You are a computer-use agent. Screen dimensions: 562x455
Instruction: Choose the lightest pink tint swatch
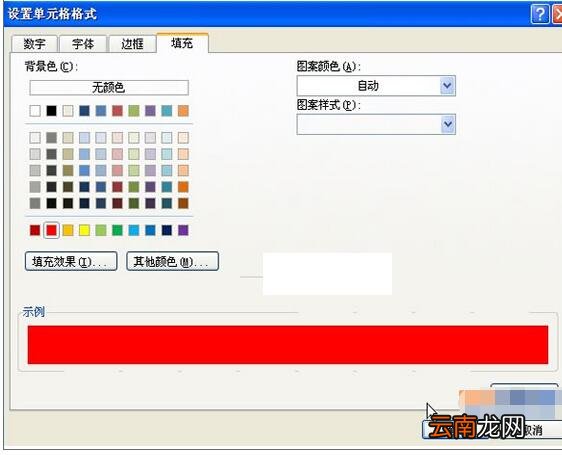117,138
